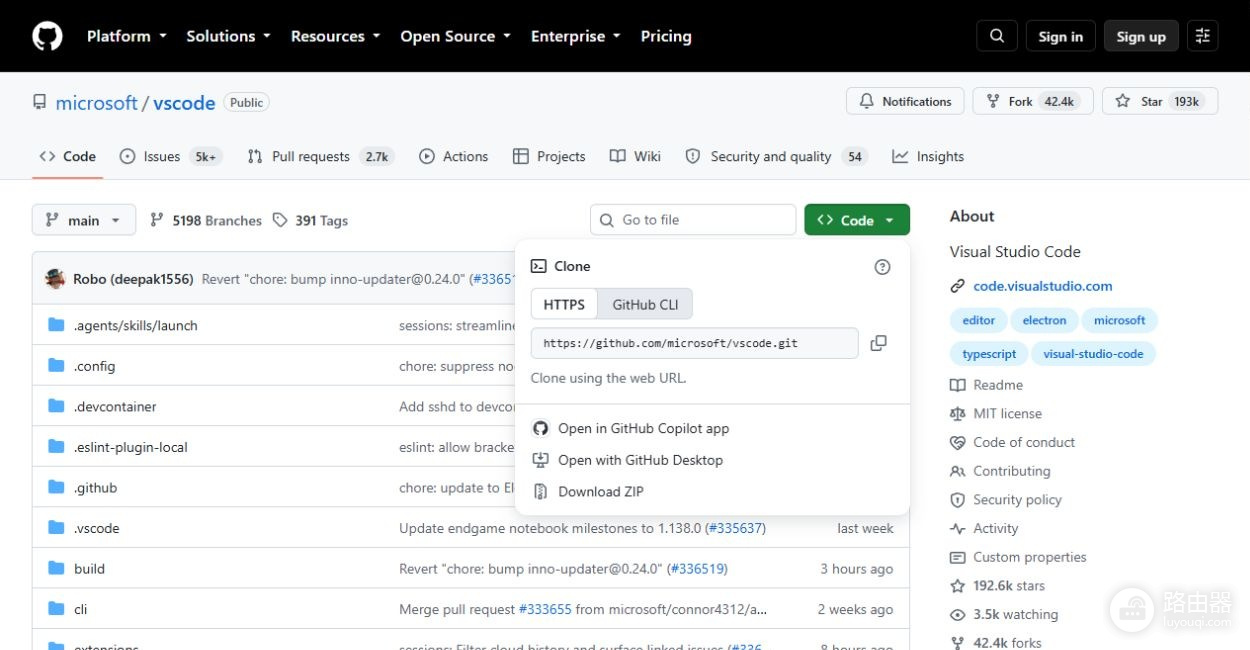Expand the Open Source menu
Screen dimensions: 1250x650
coord(455,36)
